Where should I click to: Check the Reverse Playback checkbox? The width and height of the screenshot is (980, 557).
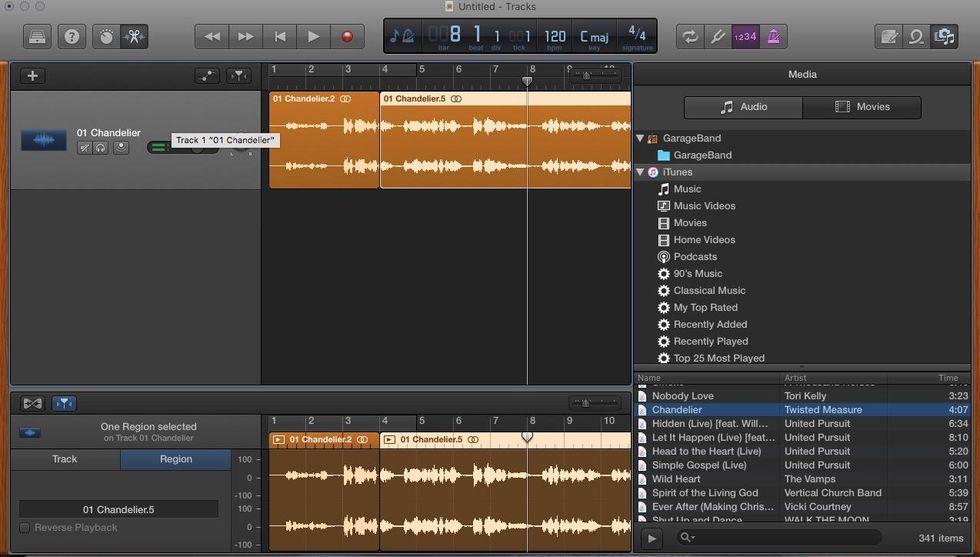coord(25,528)
